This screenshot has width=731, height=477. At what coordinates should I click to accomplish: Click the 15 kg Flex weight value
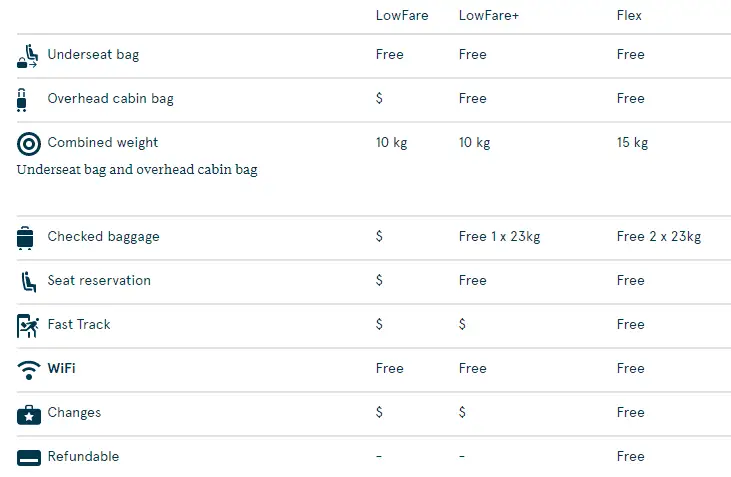(632, 142)
